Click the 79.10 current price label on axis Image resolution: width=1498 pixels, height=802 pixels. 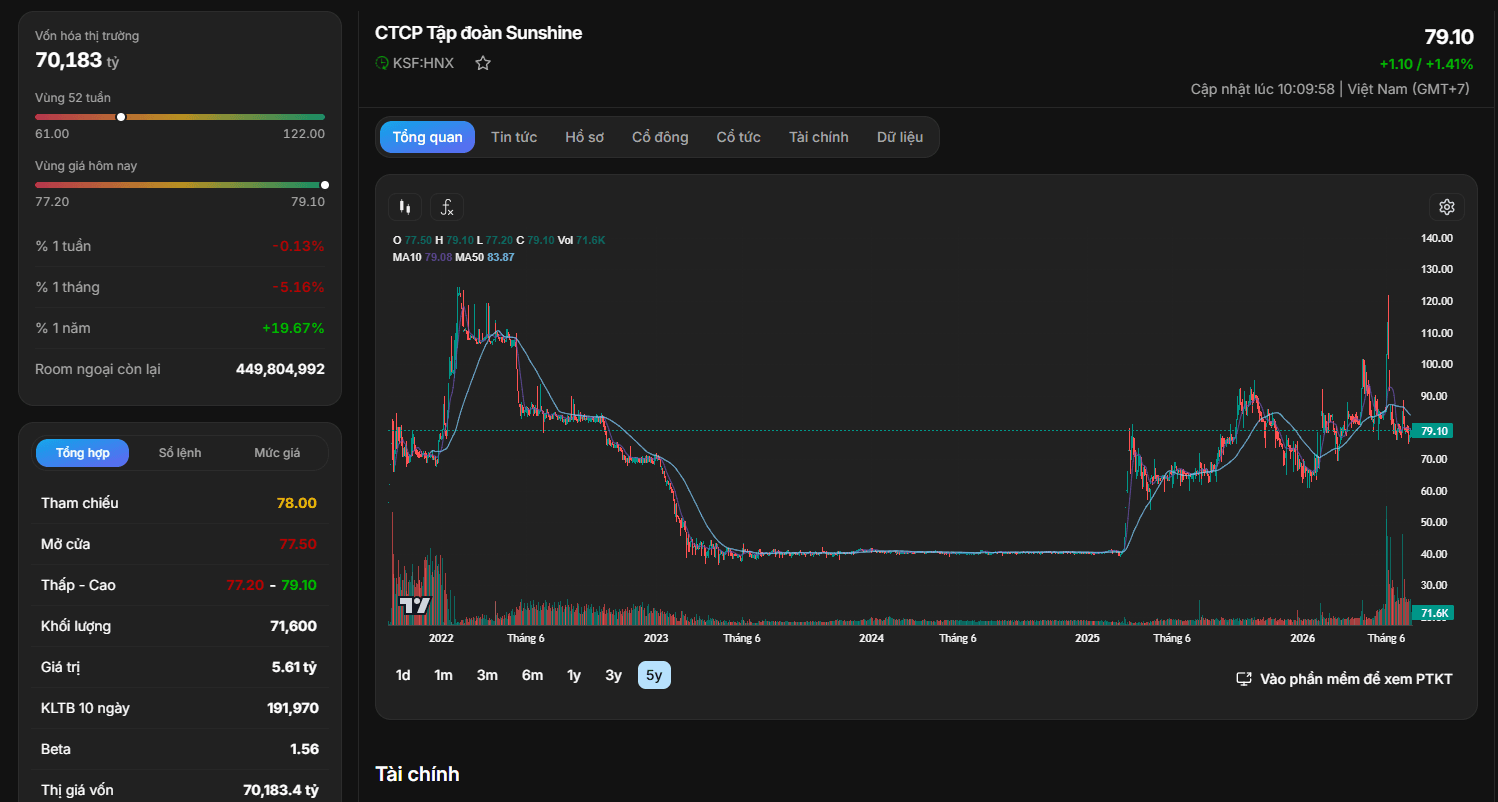1435,431
